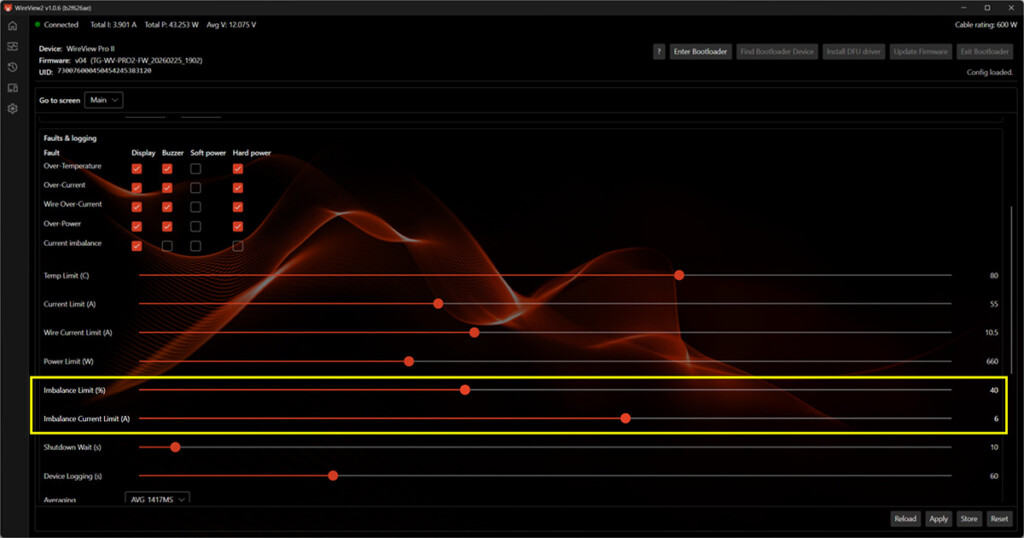Toggle Wire Over-Current Hard power checkbox

(x=238, y=207)
